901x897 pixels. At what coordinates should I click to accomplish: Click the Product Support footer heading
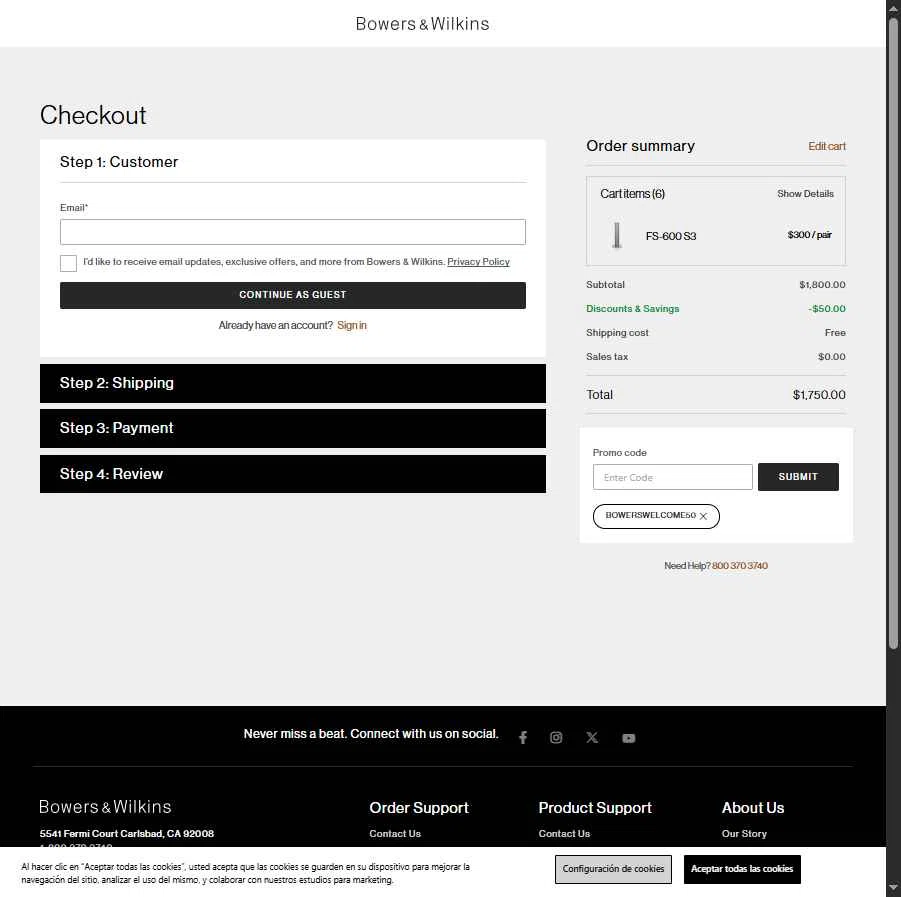[x=595, y=808]
